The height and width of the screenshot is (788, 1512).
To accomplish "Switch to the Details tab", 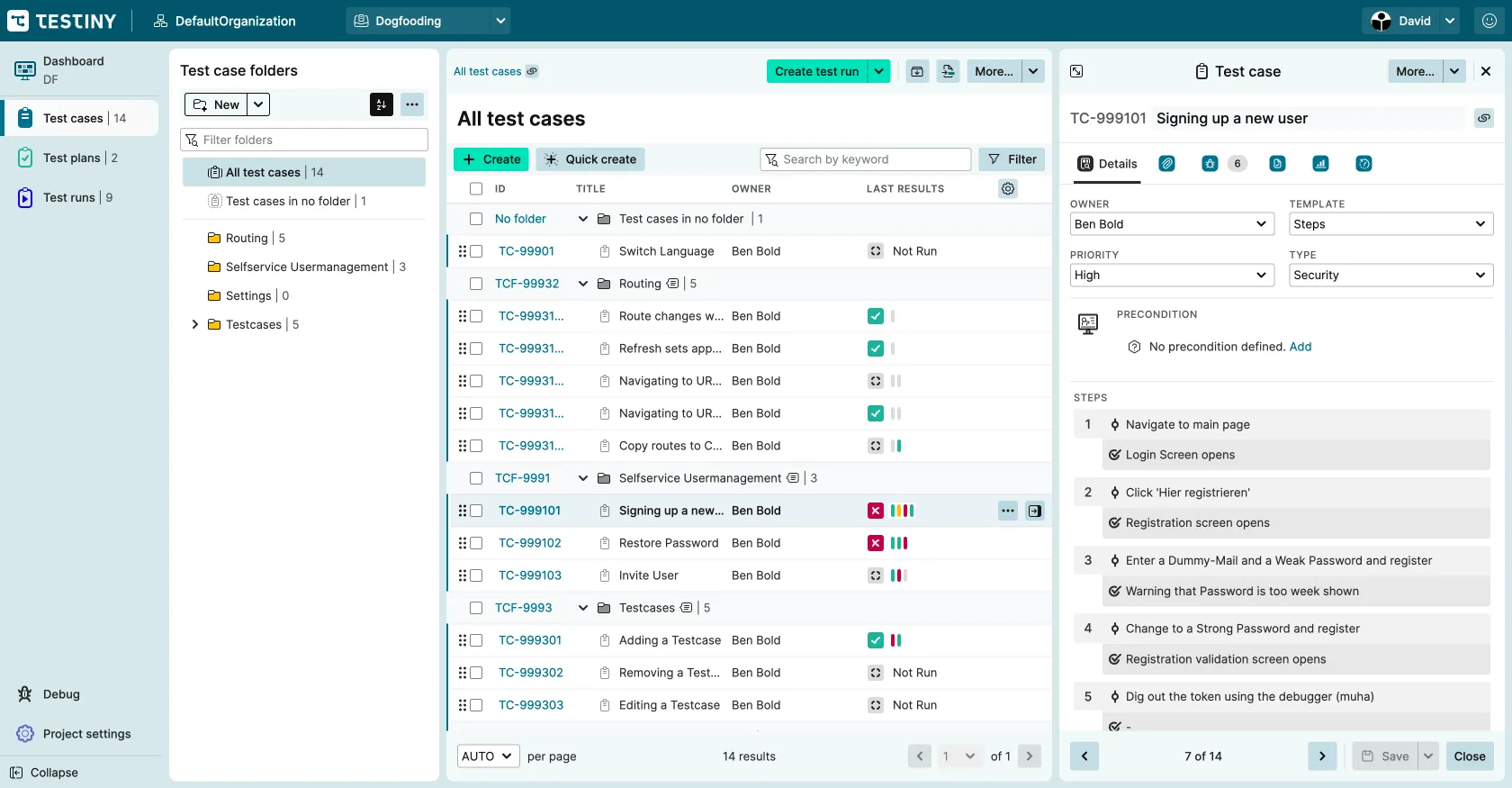I will 1108,164.
